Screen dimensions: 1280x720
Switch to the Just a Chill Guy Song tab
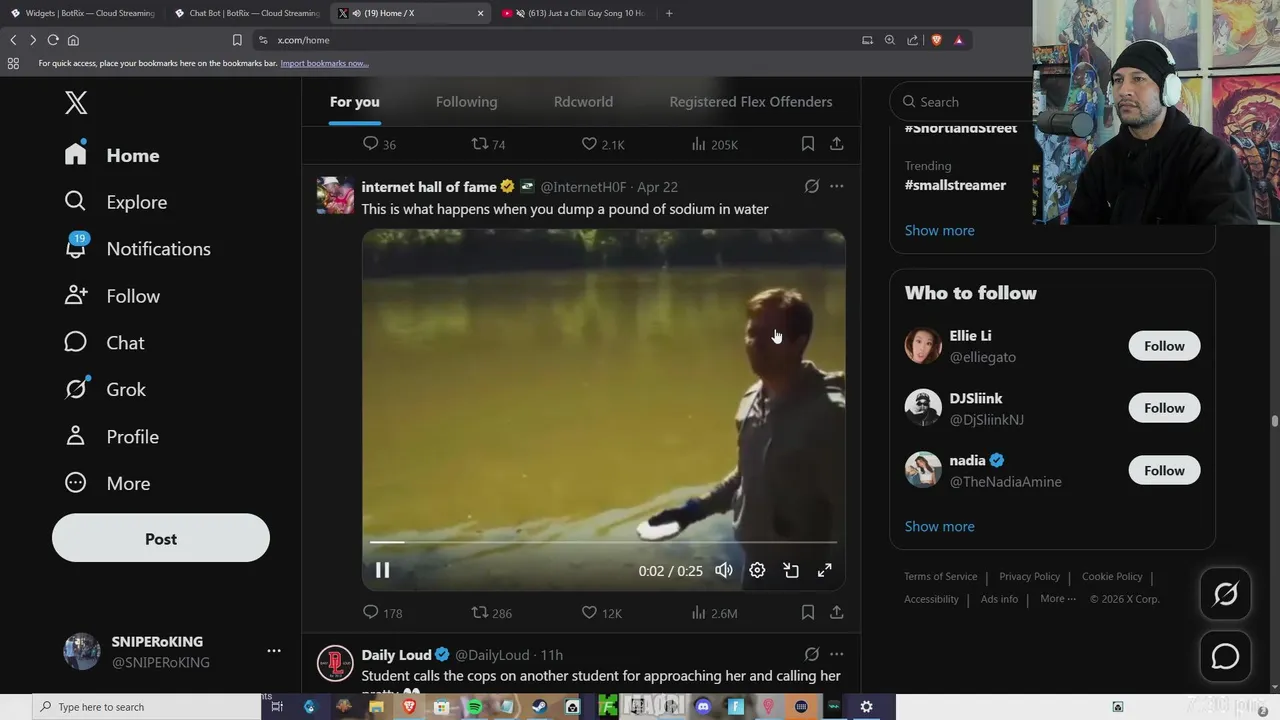(577, 13)
